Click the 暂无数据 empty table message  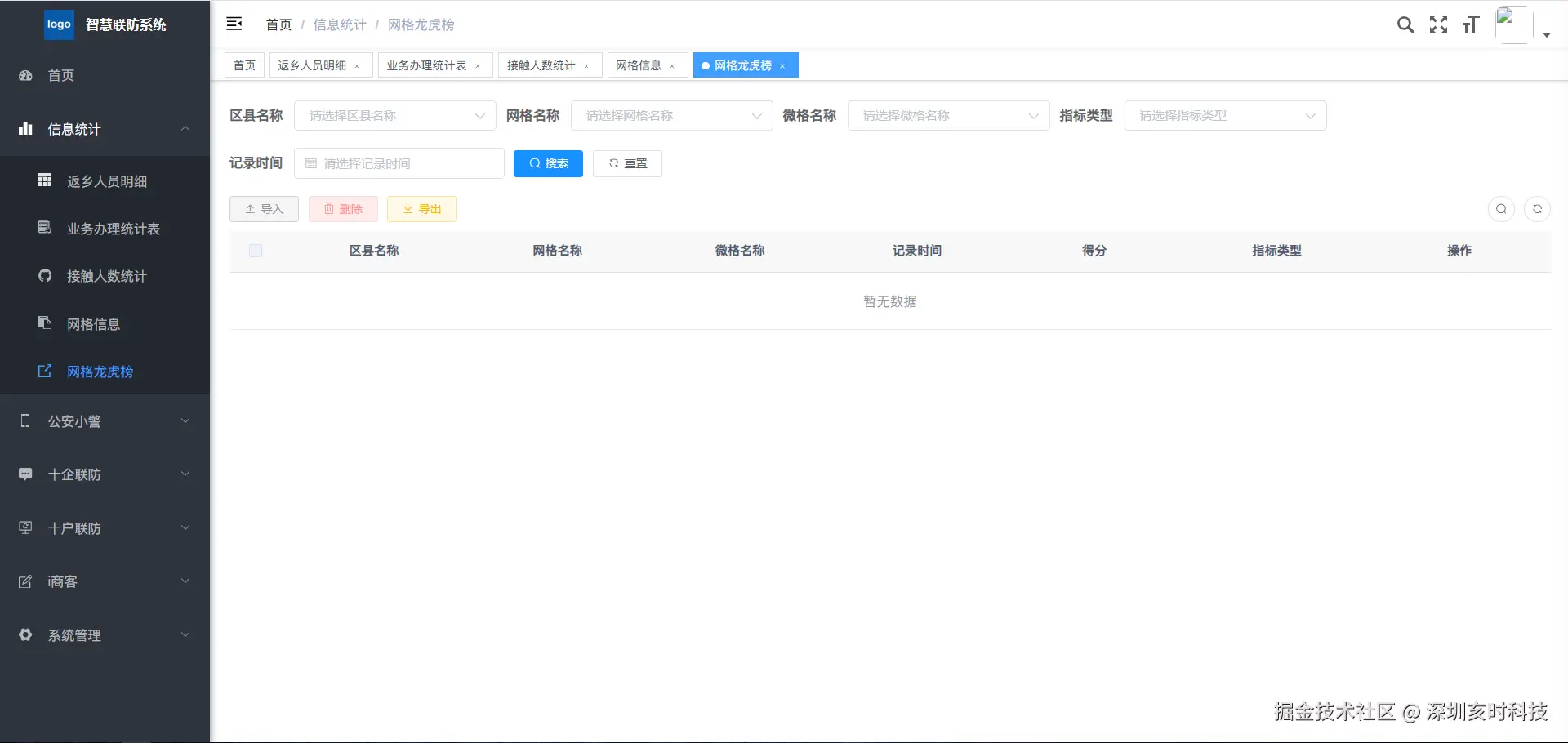coord(890,301)
